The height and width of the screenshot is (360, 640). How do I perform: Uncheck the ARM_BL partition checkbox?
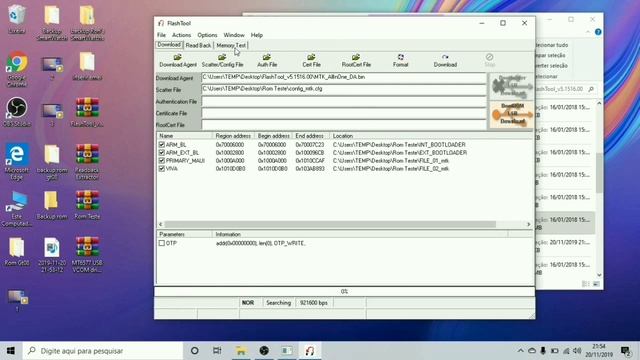click(162, 144)
